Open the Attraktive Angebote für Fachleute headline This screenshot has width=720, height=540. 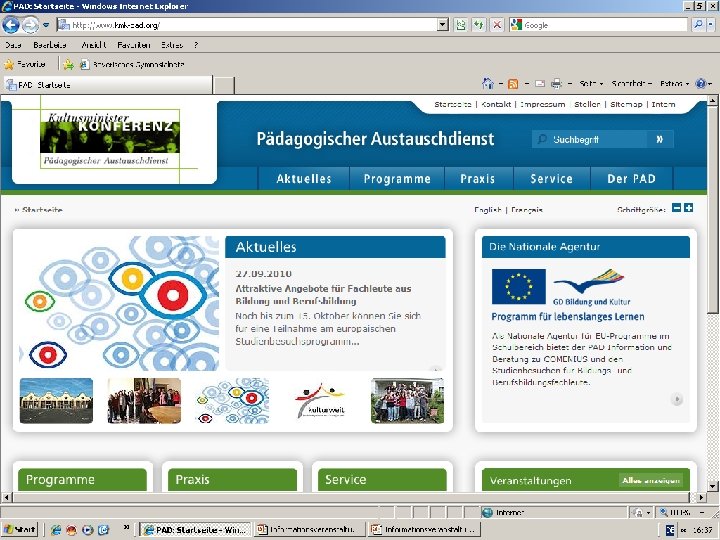coord(323,295)
